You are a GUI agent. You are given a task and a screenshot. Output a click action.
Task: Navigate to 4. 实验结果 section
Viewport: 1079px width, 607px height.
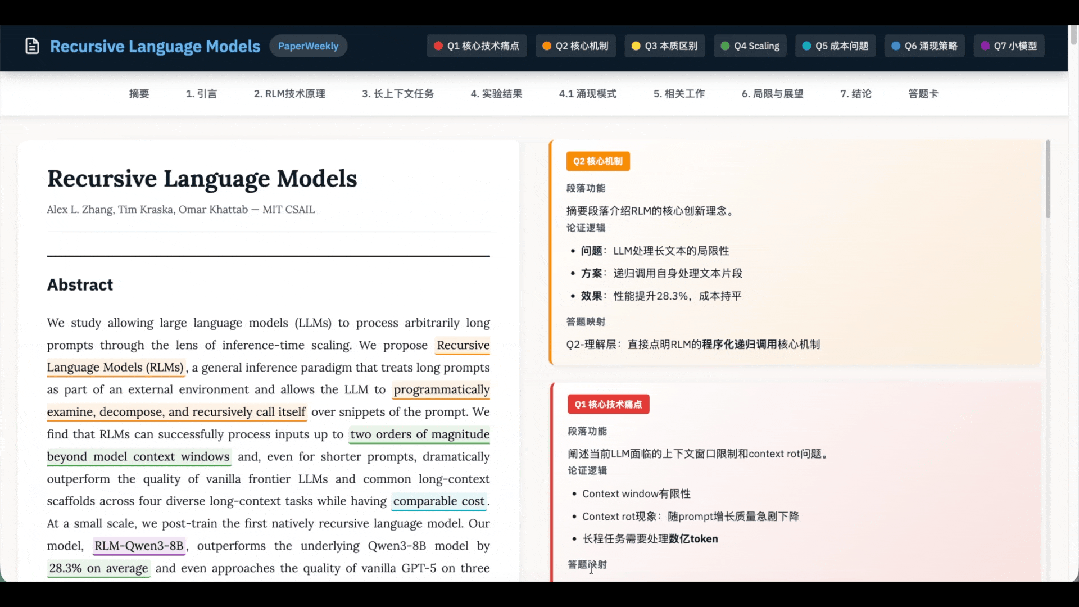coord(497,93)
